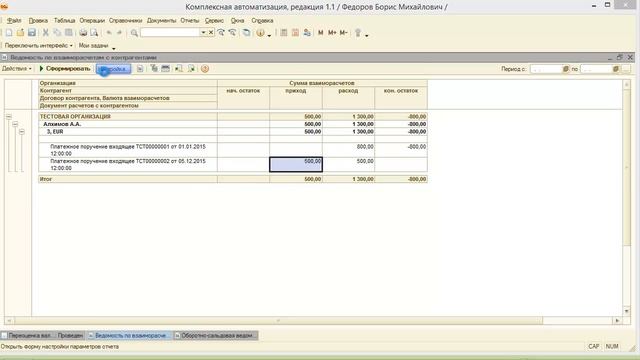Image resolution: width=640 pixels, height=360 pixels.
Task: Open Операции menu
Action: [x=92, y=20]
